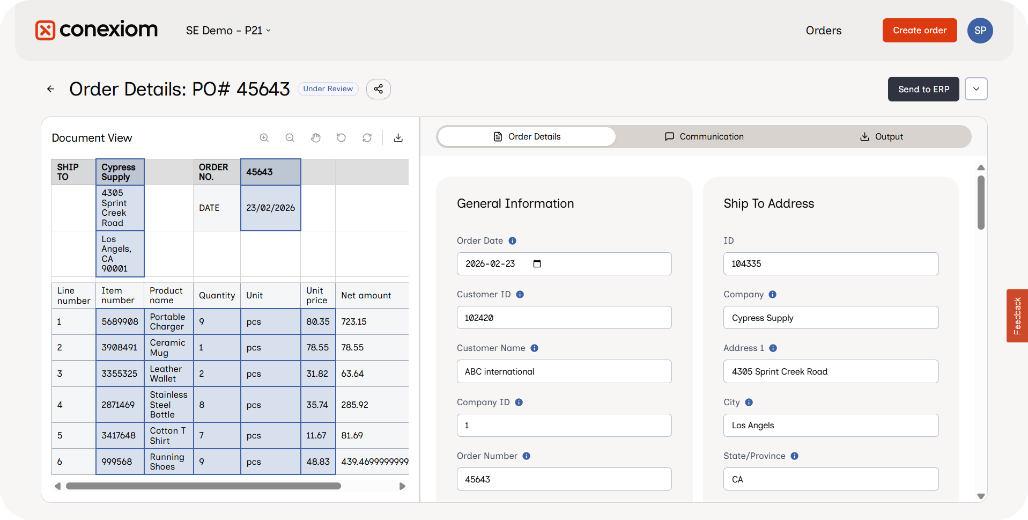
Task: Switch to the Communication tab
Action: (704, 136)
